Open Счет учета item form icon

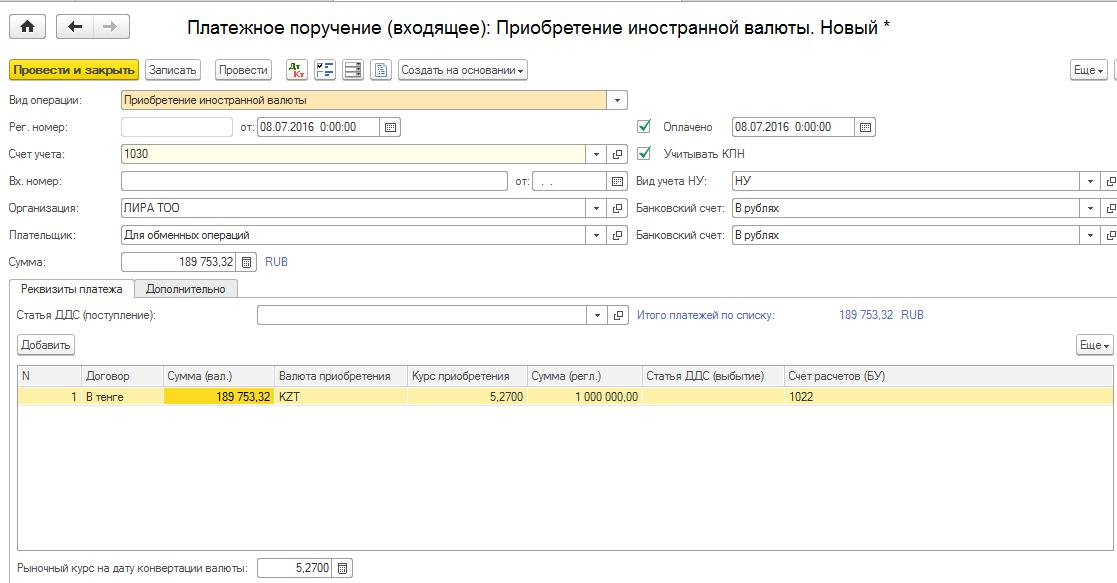pyautogui.click(x=617, y=154)
